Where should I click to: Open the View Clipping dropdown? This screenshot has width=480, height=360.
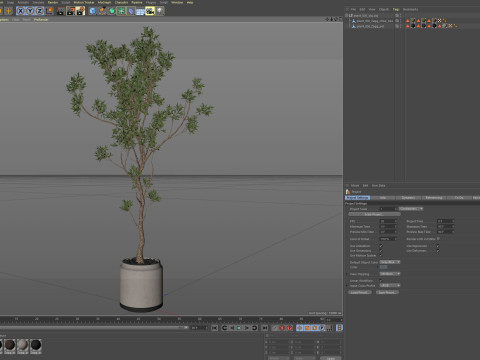pyautogui.click(x=390, y=274)
